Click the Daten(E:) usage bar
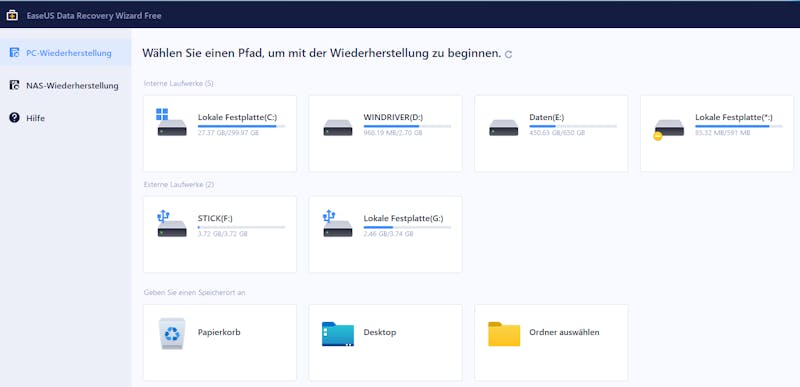Image resolution: width=800 pixels, height=387 pixels. coord(572,126)
